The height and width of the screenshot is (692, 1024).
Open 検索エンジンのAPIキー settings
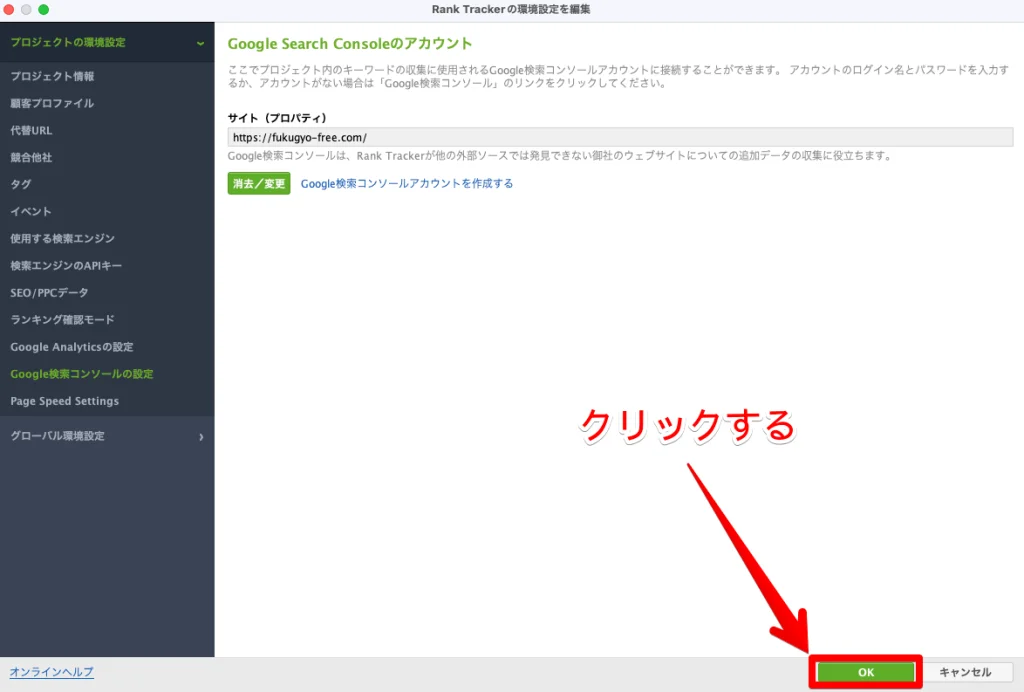[66, 266]
